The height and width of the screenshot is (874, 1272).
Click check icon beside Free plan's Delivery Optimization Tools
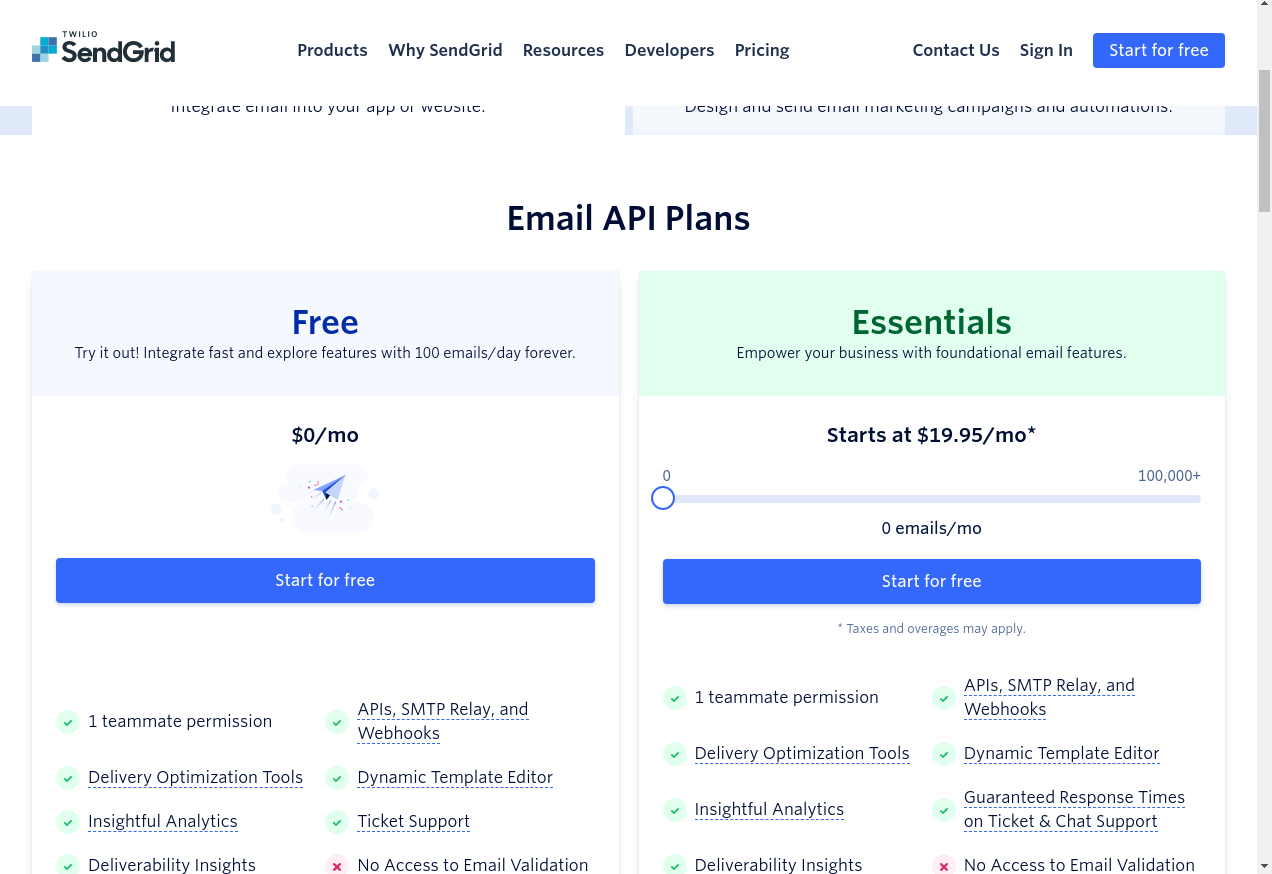click(x=68, y=778)
